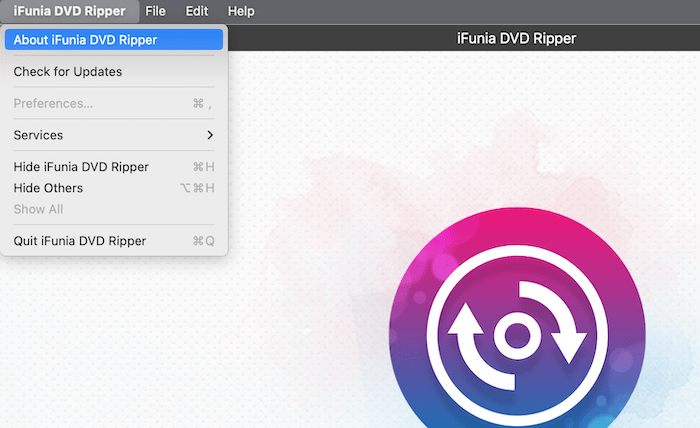
Task: Choose Hide Others
Action: [x=48, y=188]
